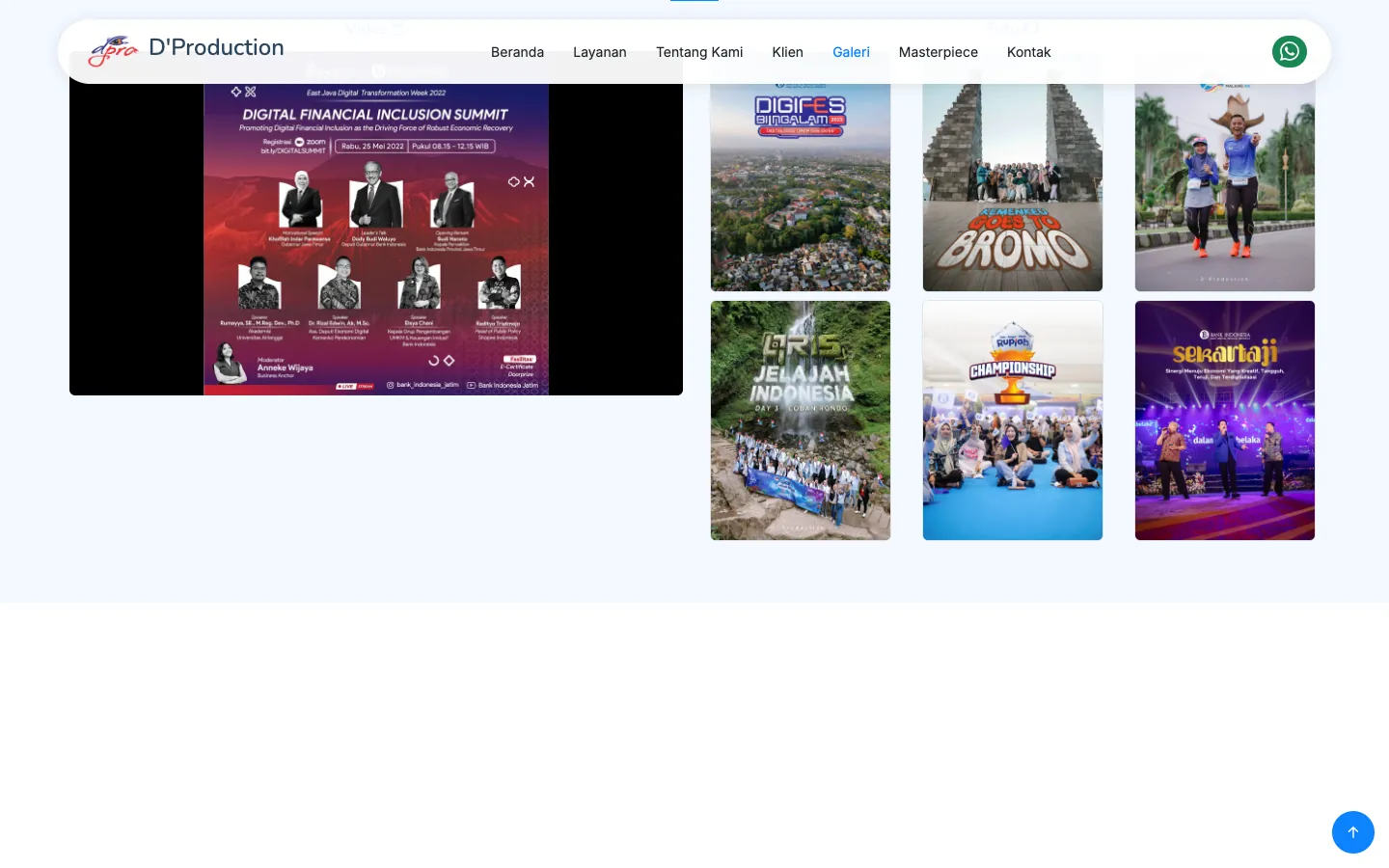Go to the Beranda menu item
1389x868 pixels.
(517, 52)
